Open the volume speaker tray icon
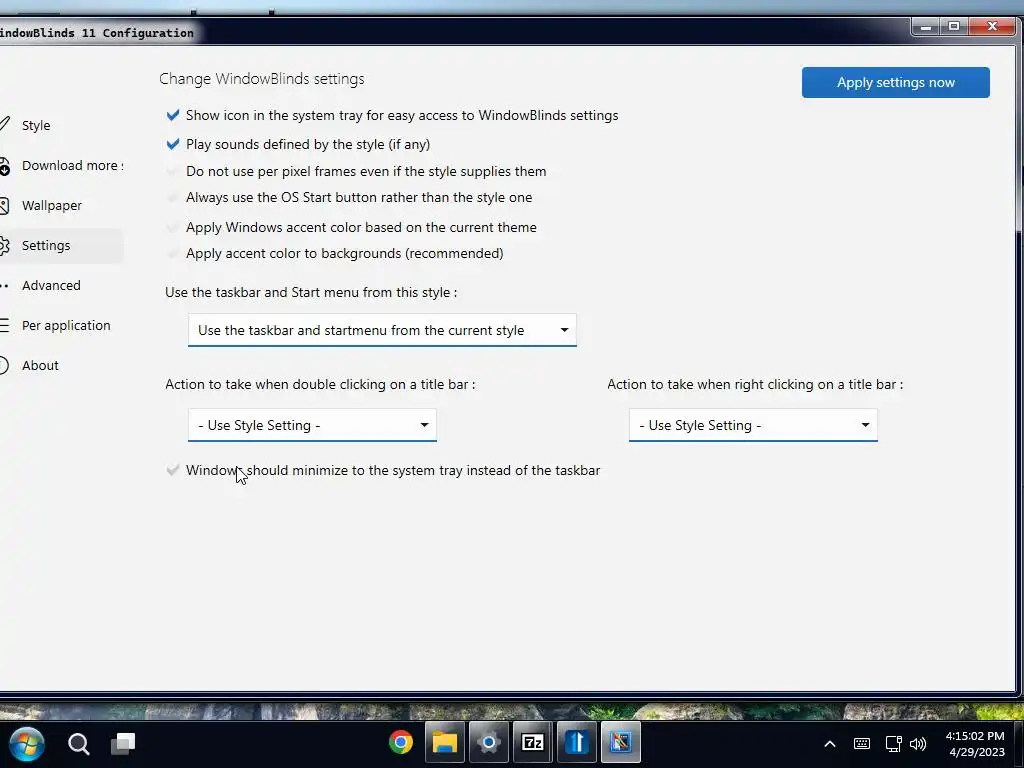 (918, 744)
